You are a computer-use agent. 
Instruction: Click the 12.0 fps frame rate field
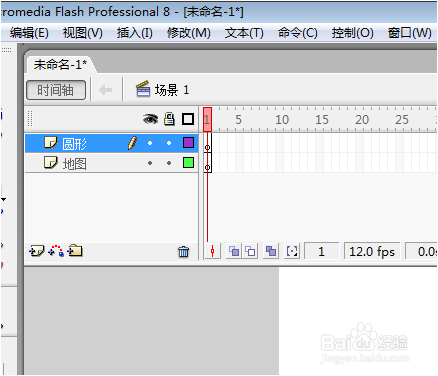click(372, 251)
